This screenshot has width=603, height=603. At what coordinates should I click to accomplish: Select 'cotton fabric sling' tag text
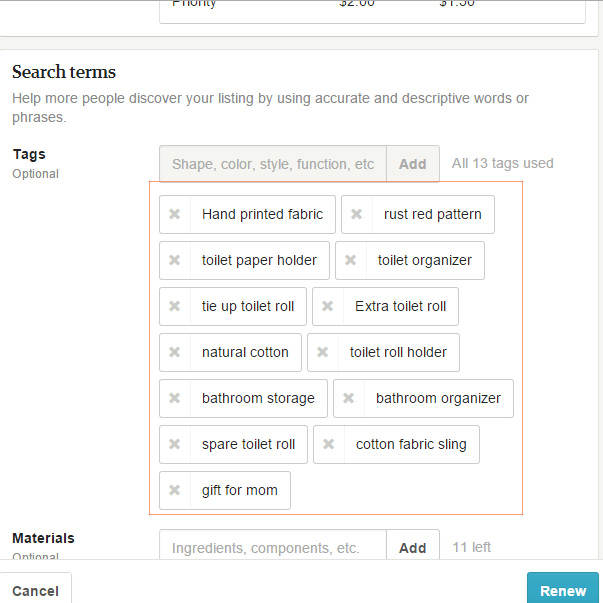pyautogui.click(x=411, y=445)
